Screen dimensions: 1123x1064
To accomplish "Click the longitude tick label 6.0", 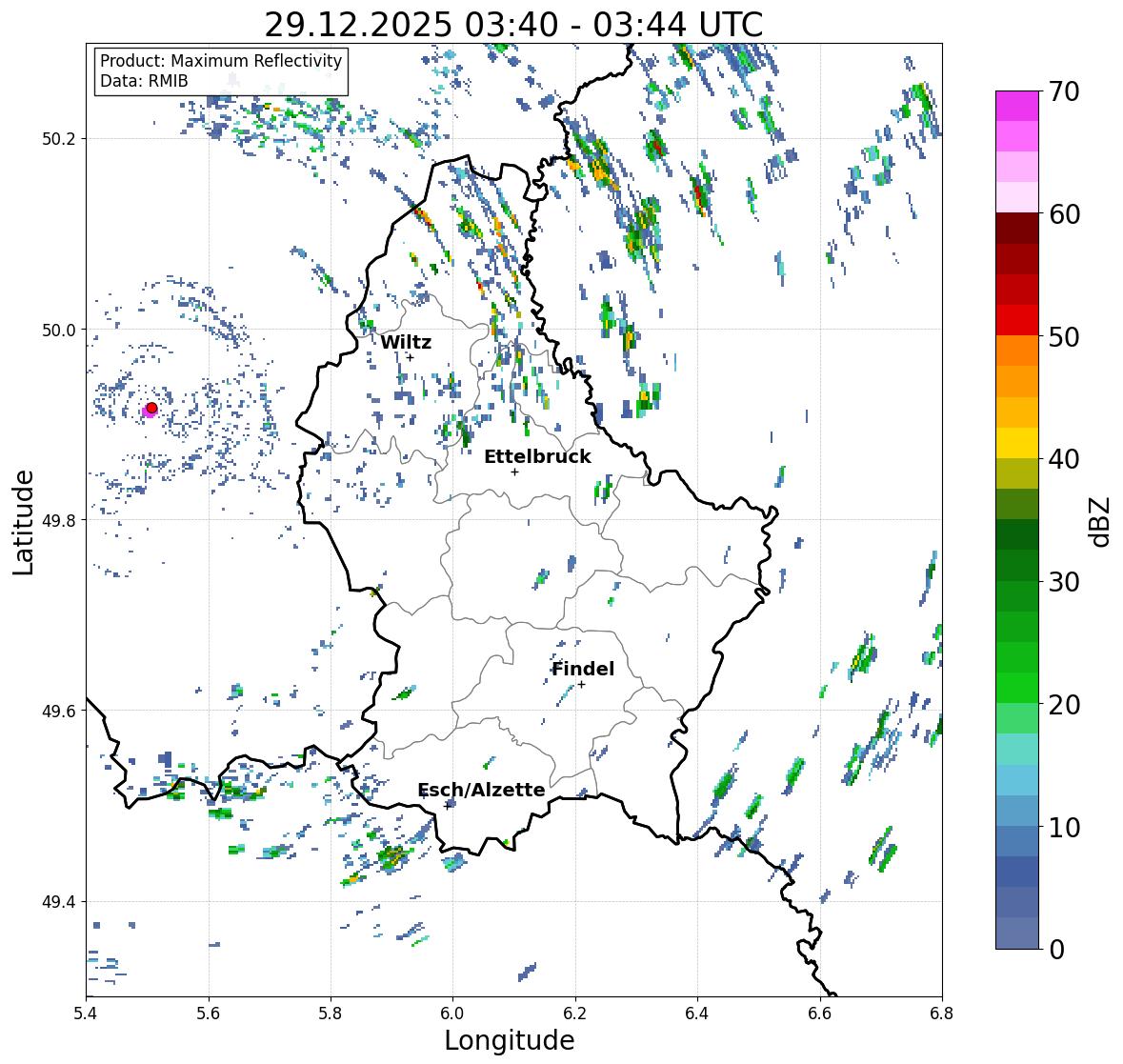I will pos(452,1014).
